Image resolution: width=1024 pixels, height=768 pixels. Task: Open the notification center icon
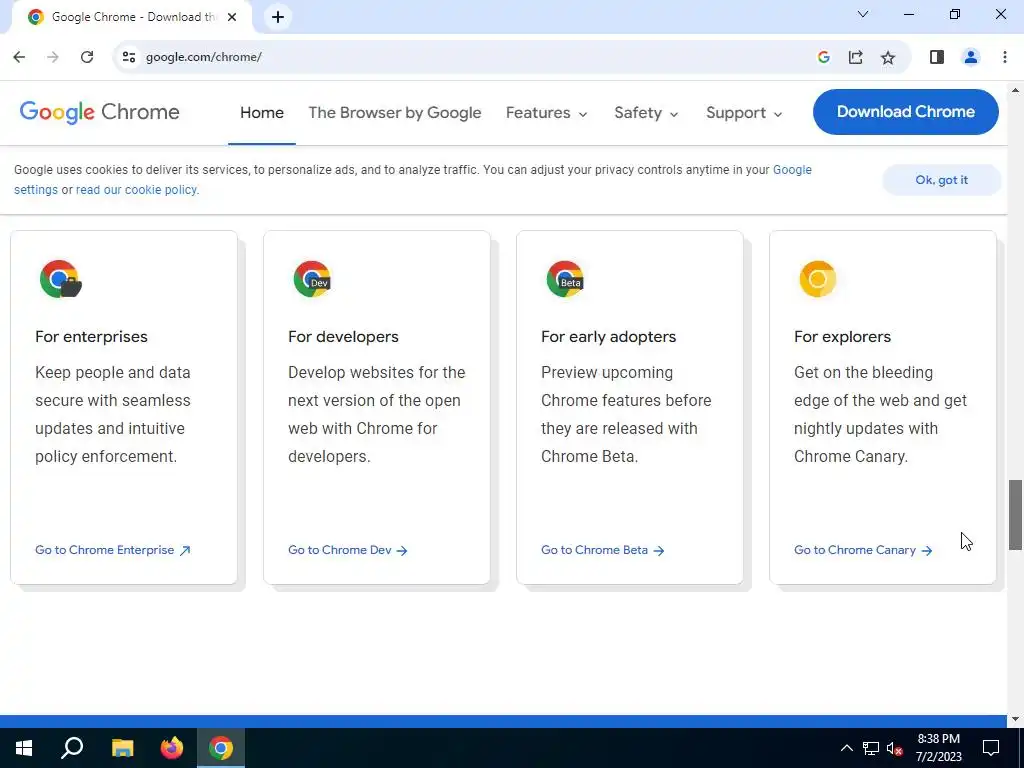991,748
